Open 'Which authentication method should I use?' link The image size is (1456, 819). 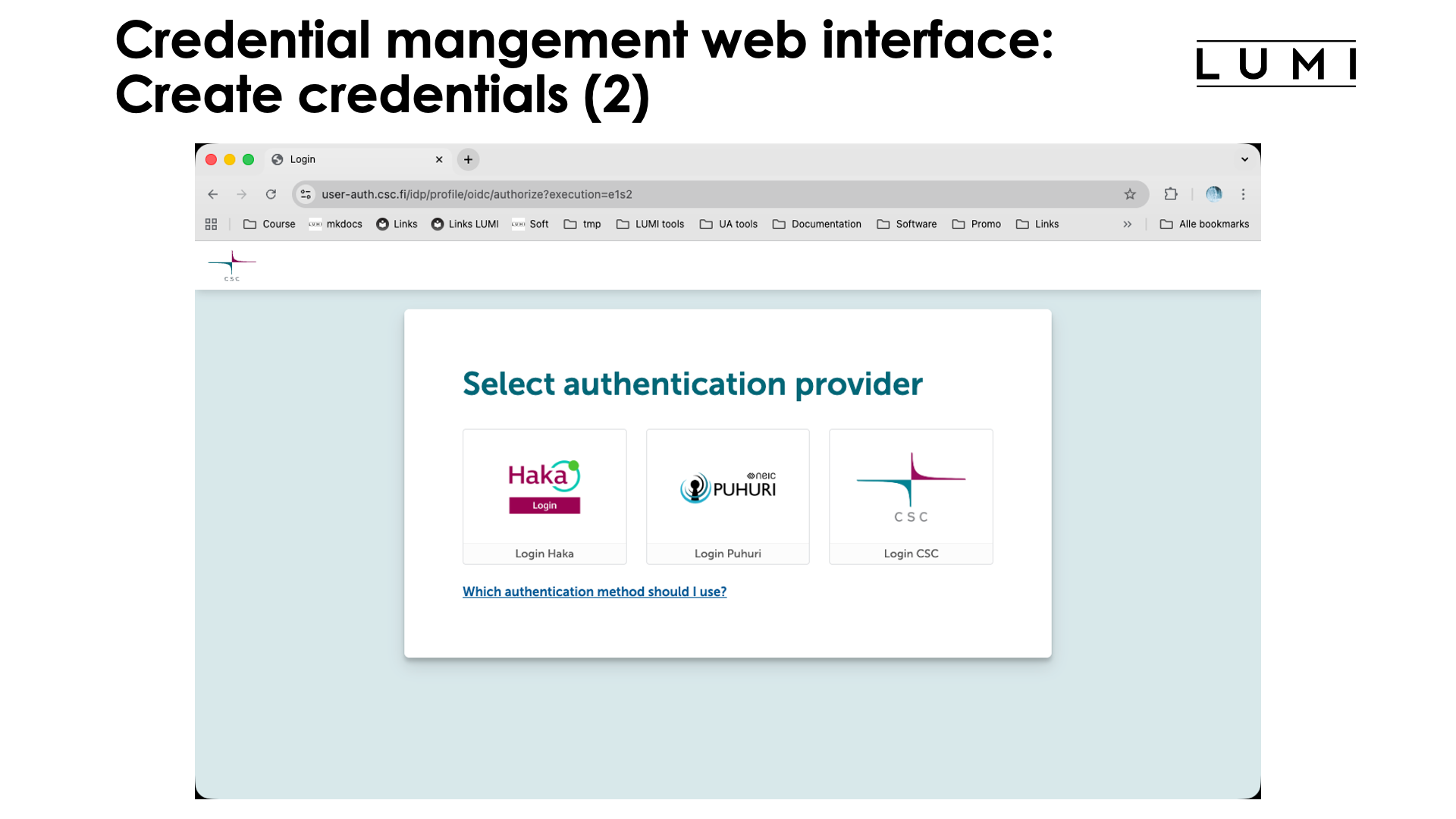click(x=595, y=591)
